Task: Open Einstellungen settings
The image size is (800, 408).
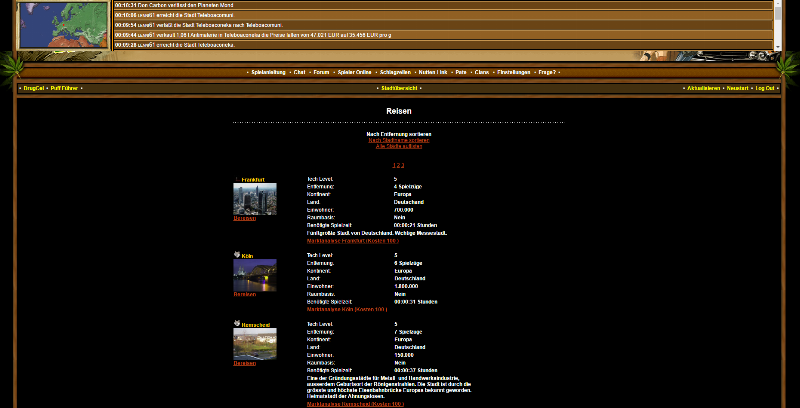Action: tap(514, 72)
